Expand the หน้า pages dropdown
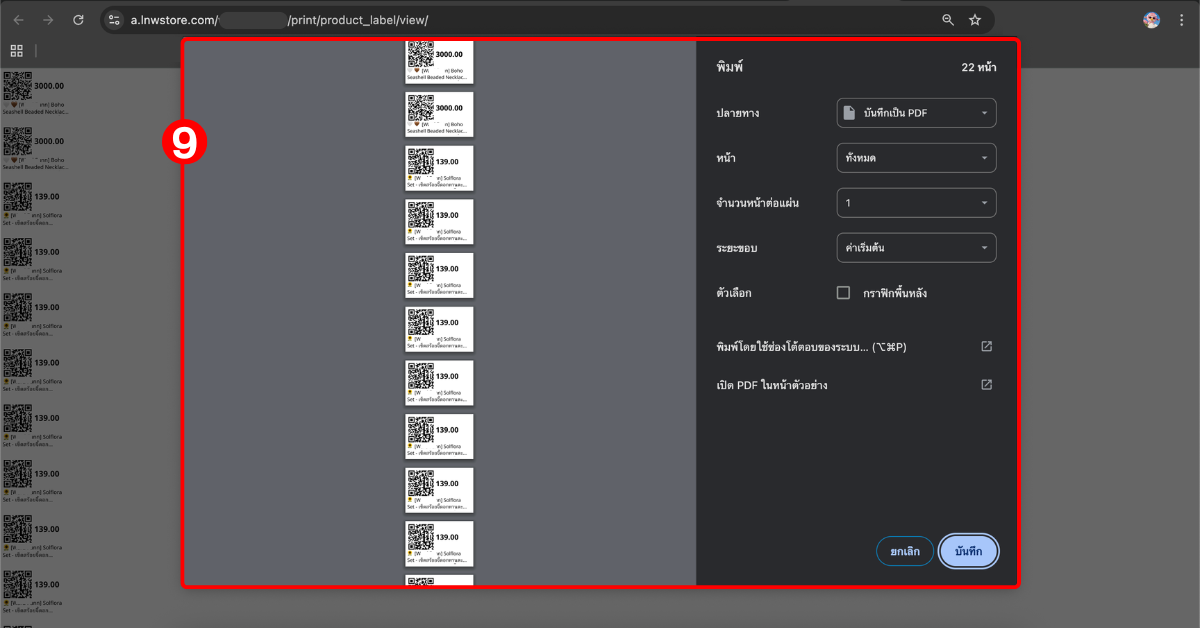 coord(916,158)
